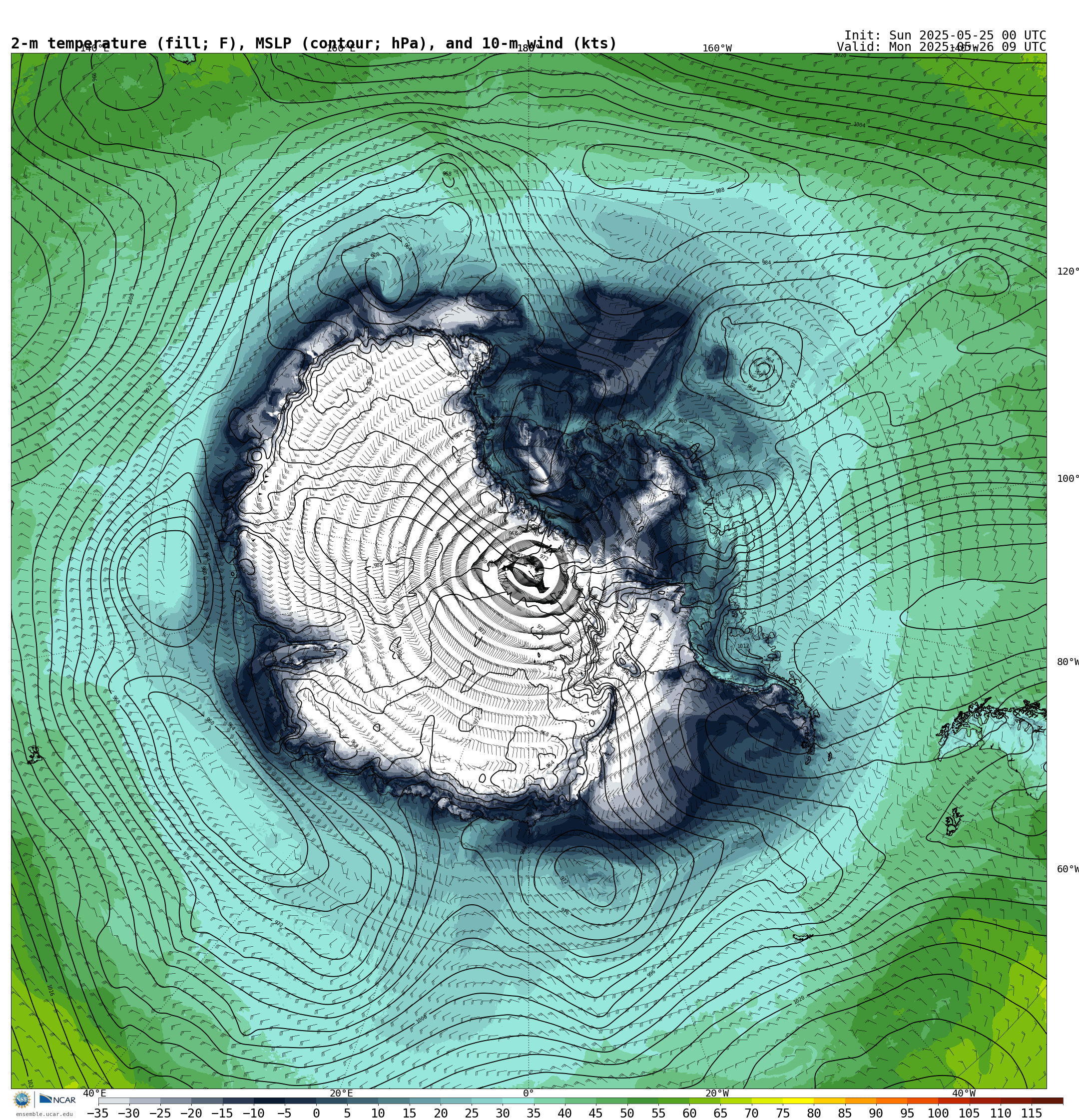Click the '-15' colorbar label

coord(222,1113)
